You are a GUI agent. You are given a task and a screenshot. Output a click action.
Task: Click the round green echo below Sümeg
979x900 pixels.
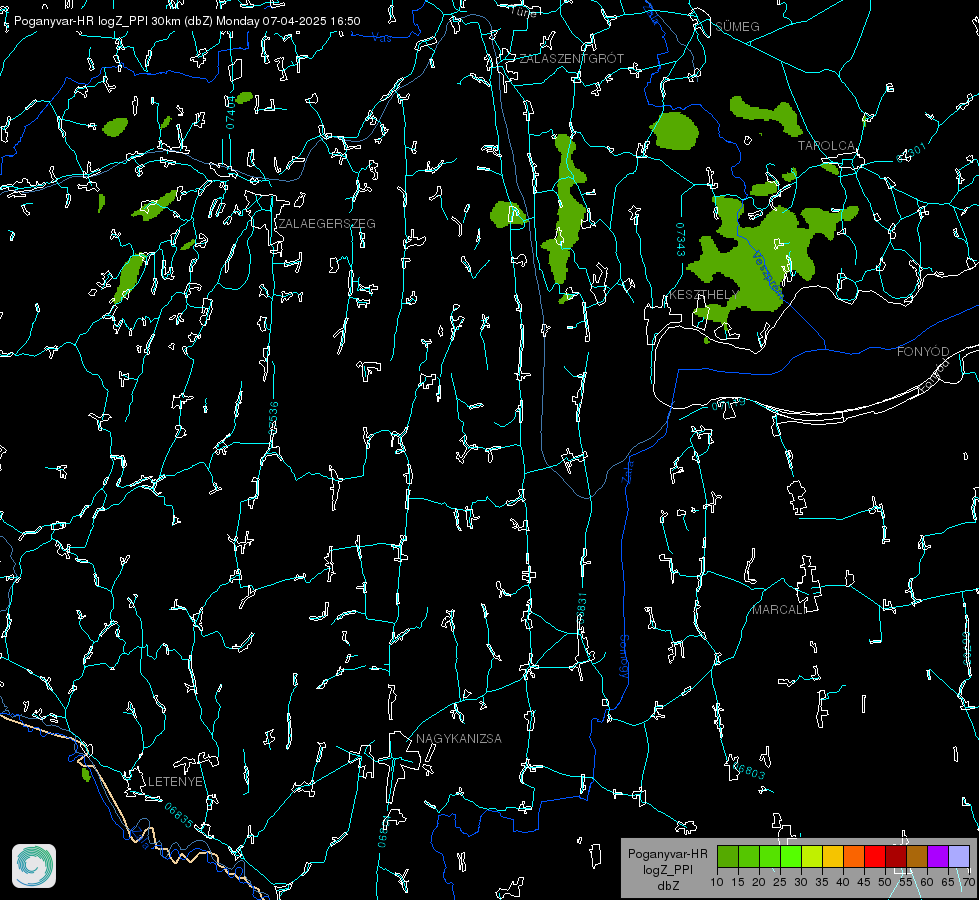click(674, 131)
